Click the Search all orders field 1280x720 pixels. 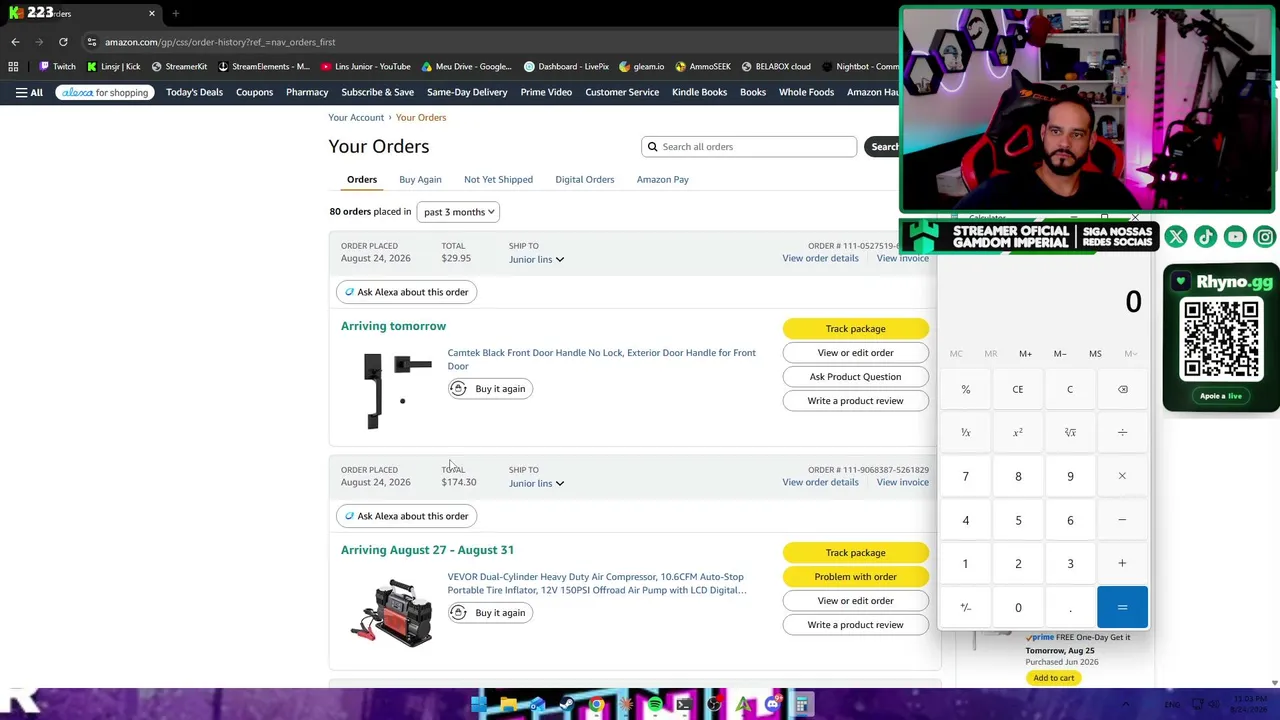pos(749,147)
